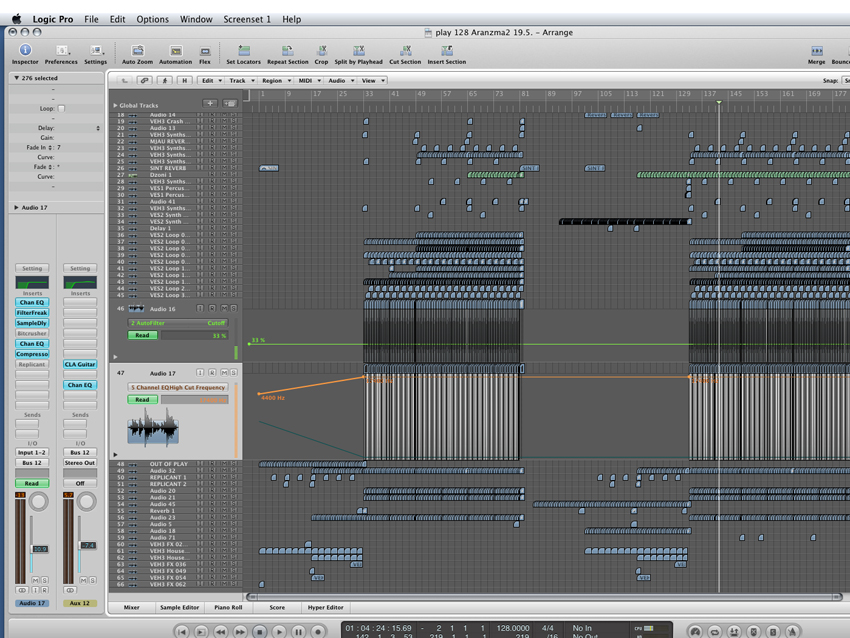850x638 pixels.
Task: Click the Audio 17 channel volume fader
Action: tap(40, 549)
